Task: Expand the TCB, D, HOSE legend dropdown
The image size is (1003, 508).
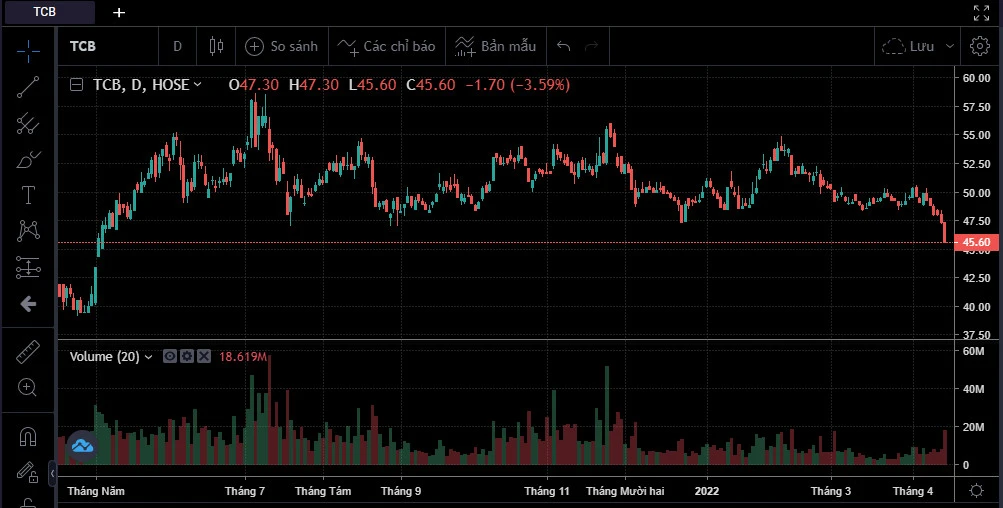Action: [197, 85]
